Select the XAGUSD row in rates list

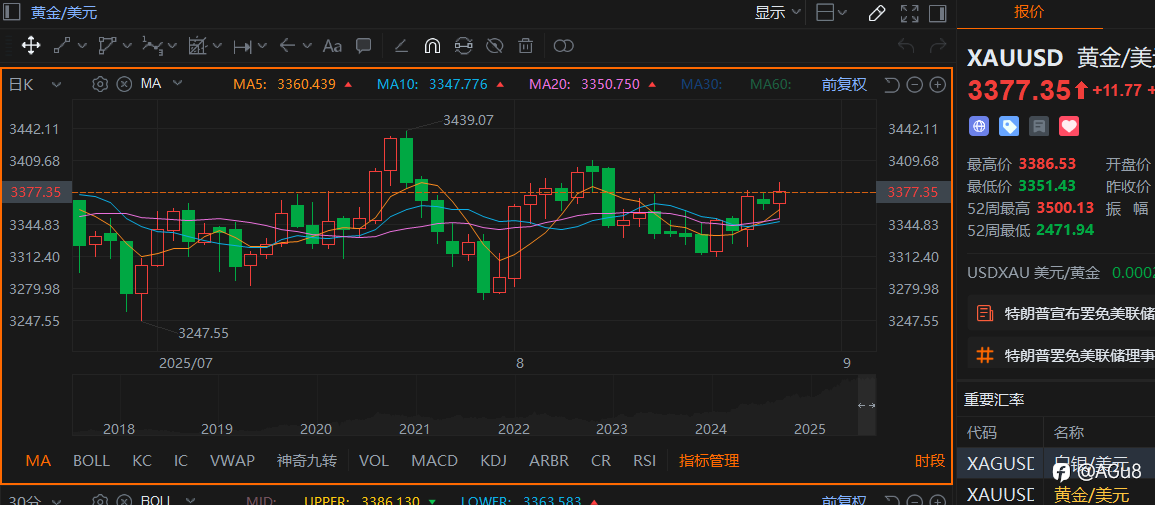pos(1056,463)
